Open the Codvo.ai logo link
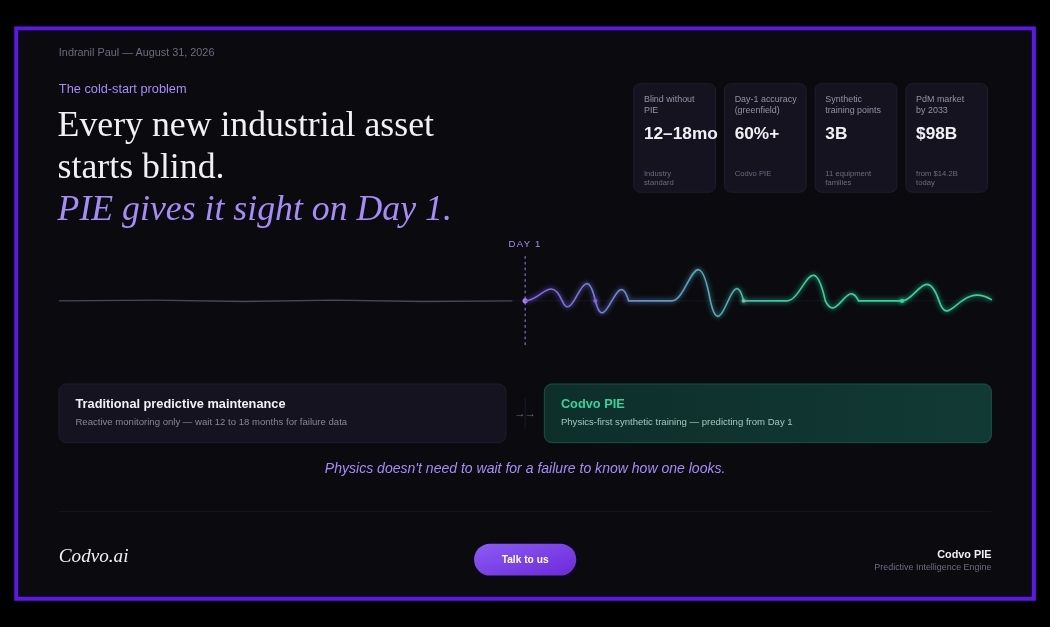The height and width of the screenshot is (627, 1050). tap(94, 556)
